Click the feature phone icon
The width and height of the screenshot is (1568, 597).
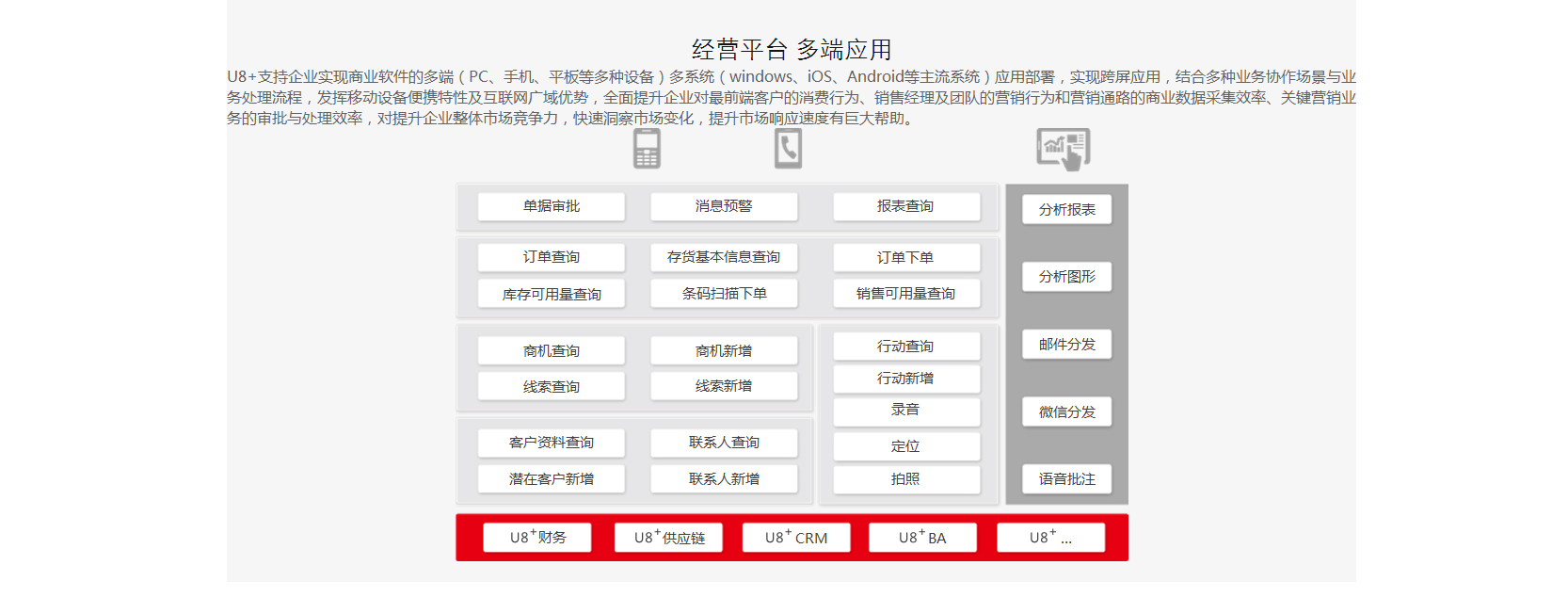pyautogui.click(x=647, y=149)
